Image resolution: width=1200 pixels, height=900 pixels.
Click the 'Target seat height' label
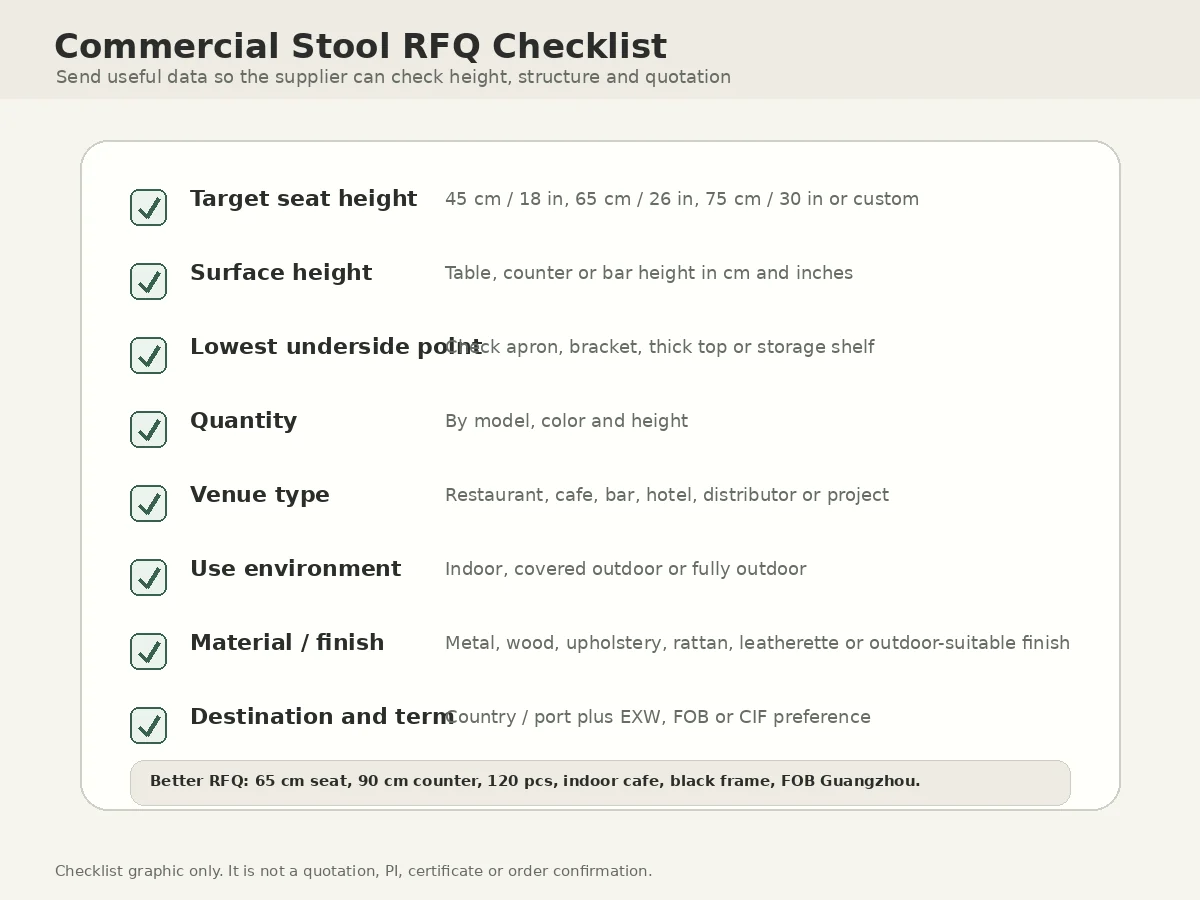[303, 199]
